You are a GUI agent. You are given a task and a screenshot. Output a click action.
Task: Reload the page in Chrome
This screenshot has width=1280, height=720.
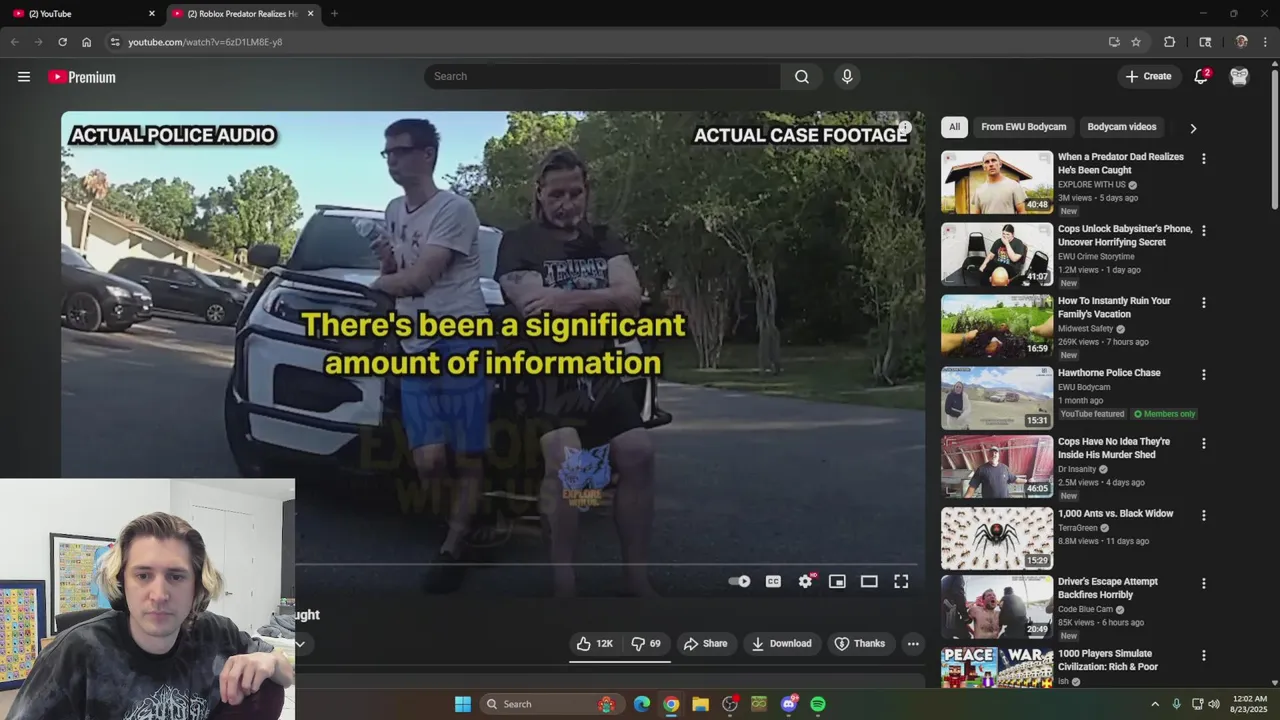[62, 42]
